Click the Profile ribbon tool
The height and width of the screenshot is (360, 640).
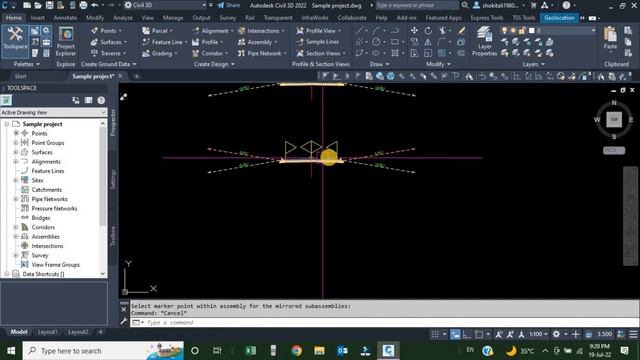coord(207,42)
